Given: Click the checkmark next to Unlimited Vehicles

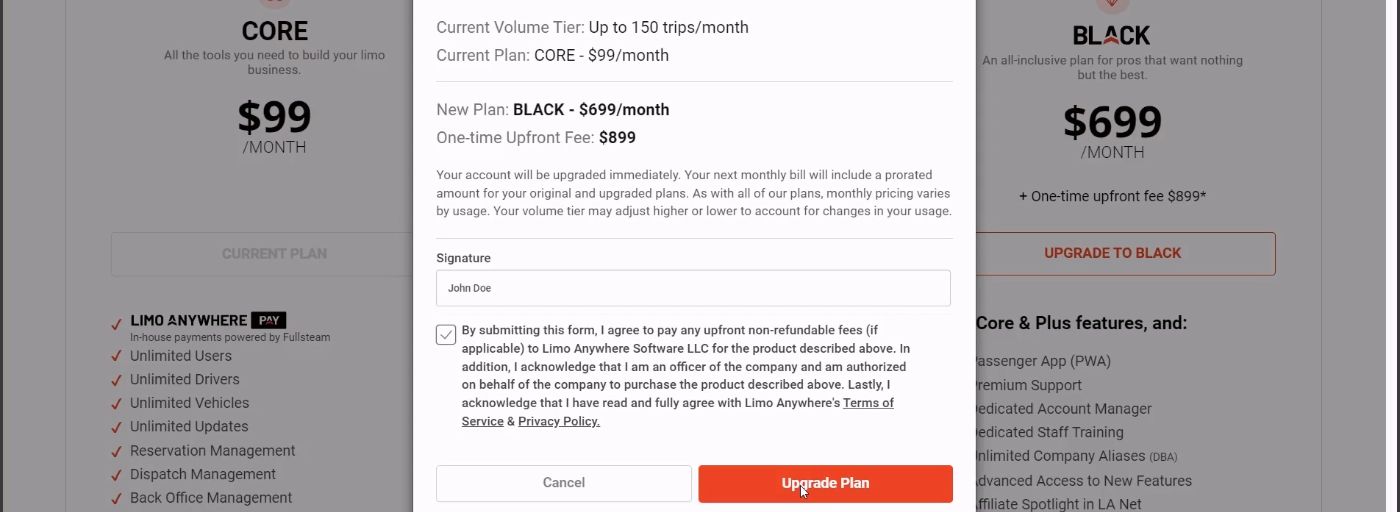Looking at the screenshot, I should [x=117, y=404].
